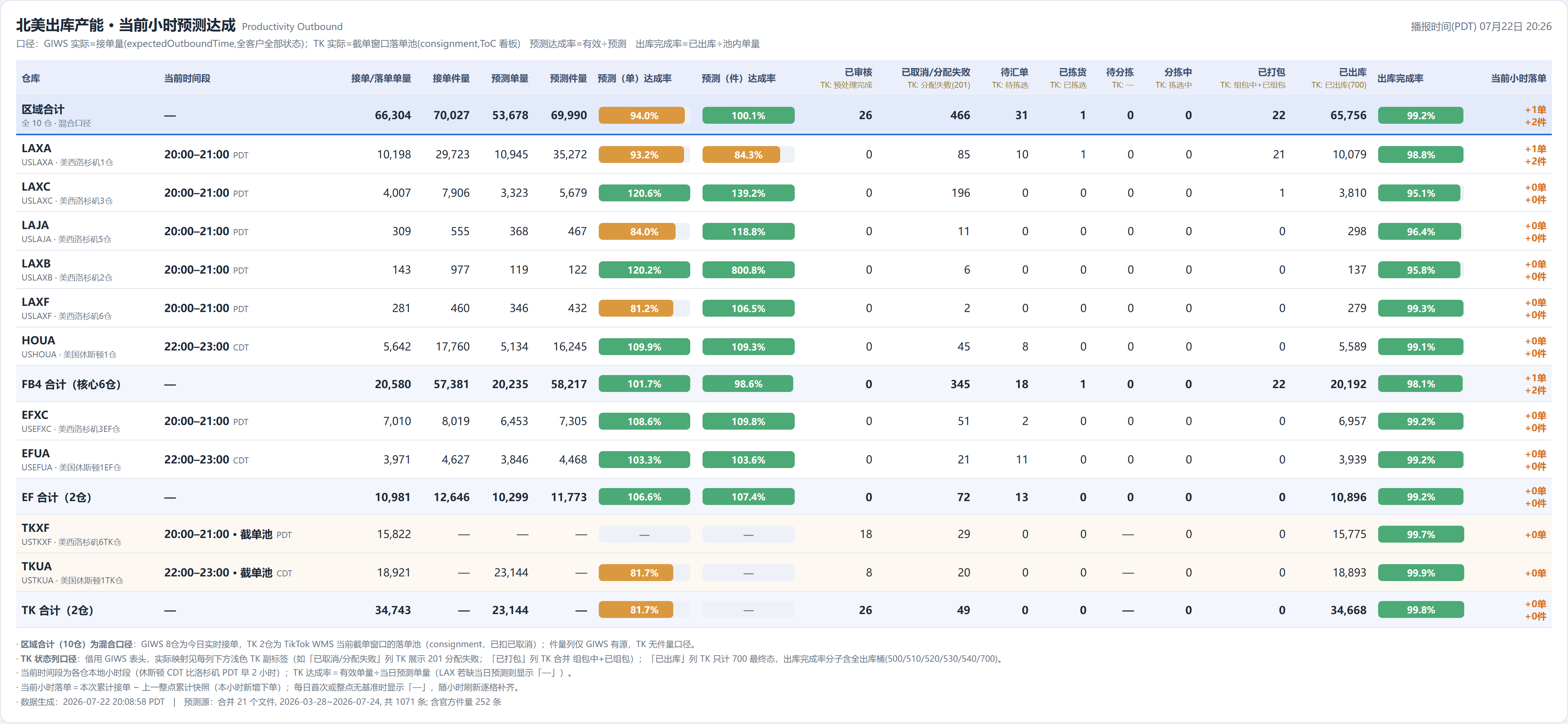Select the 预测（单）达成率 column header
The image size is (1568, 724).
[635, 78]
